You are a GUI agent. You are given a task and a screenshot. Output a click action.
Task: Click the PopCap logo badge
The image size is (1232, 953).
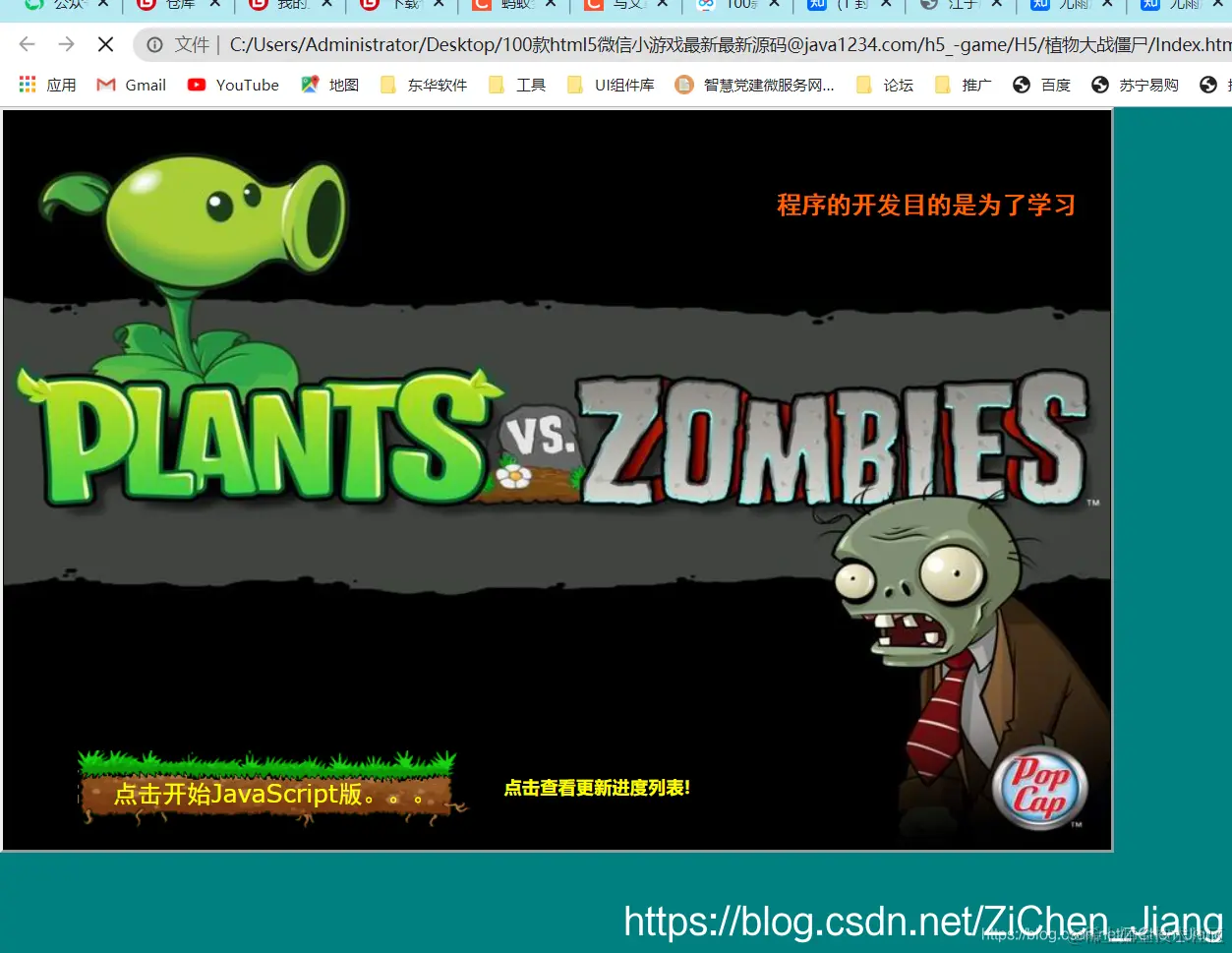(1039, 790)
